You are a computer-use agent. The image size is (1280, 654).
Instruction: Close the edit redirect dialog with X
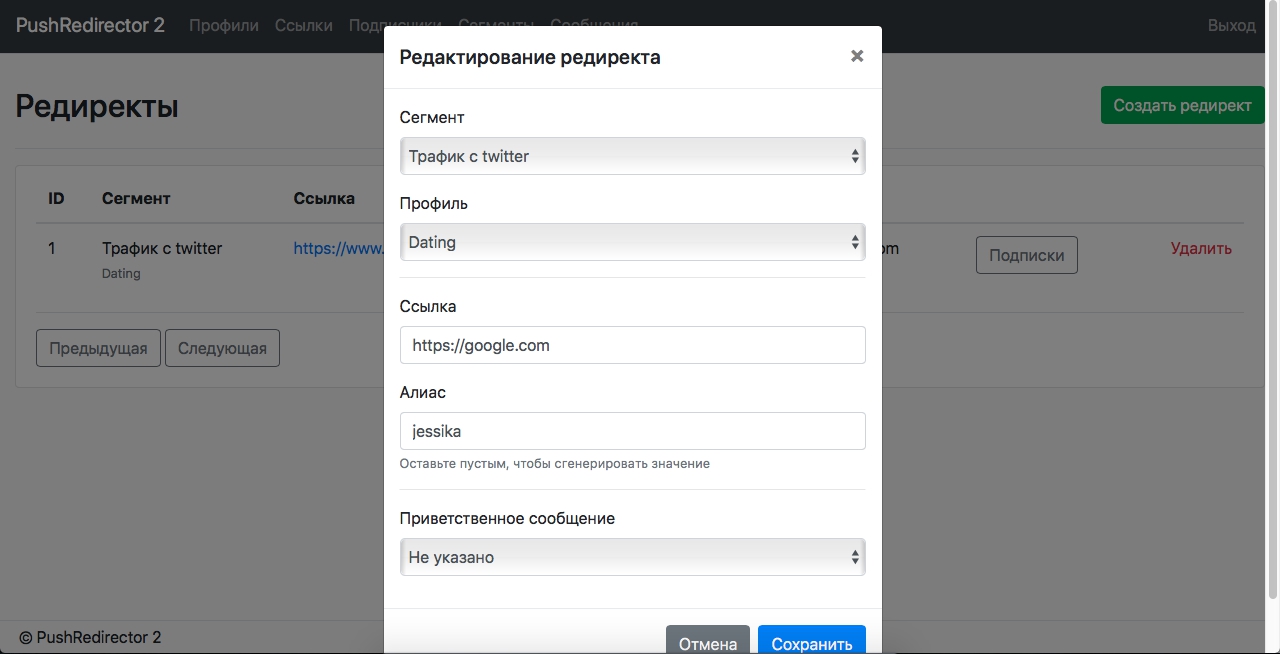tap(857, 57)
